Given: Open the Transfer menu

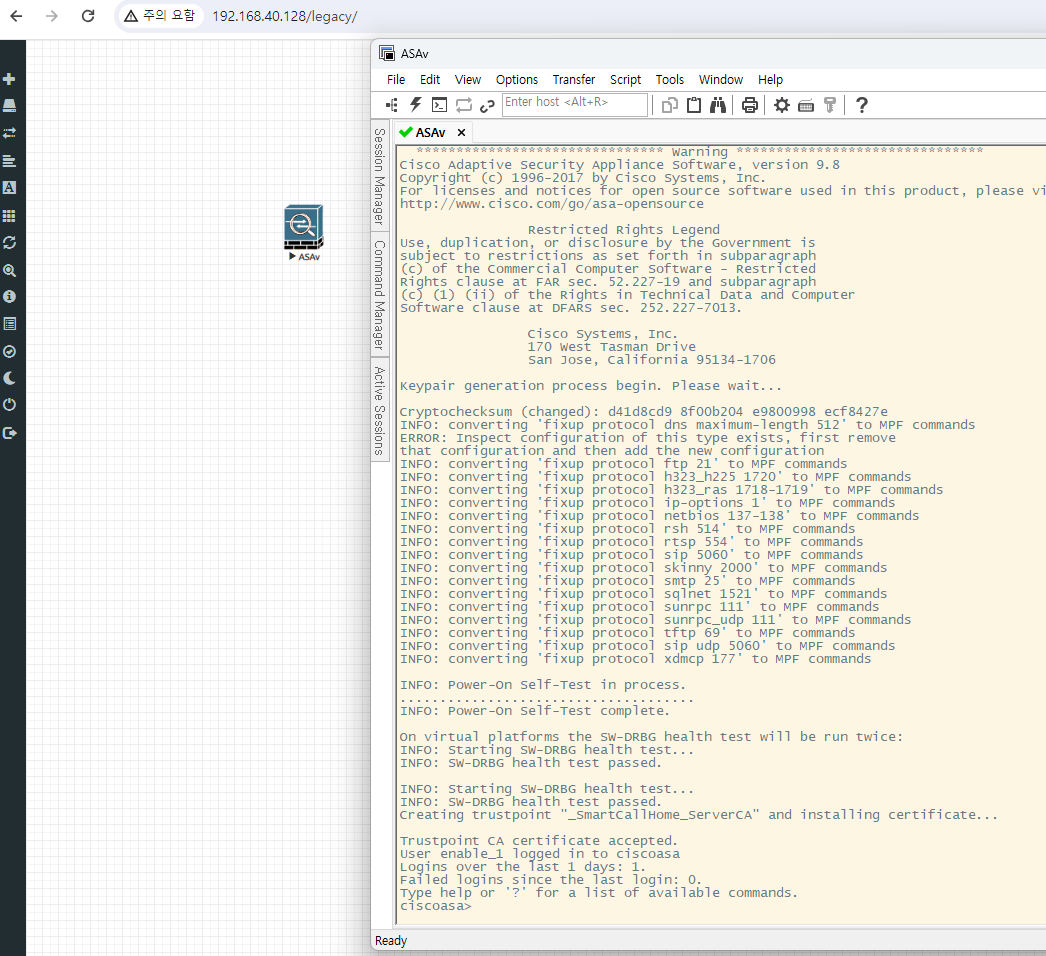Looking at the screenshot, I should pyautogui.click(x=574, y=79).
